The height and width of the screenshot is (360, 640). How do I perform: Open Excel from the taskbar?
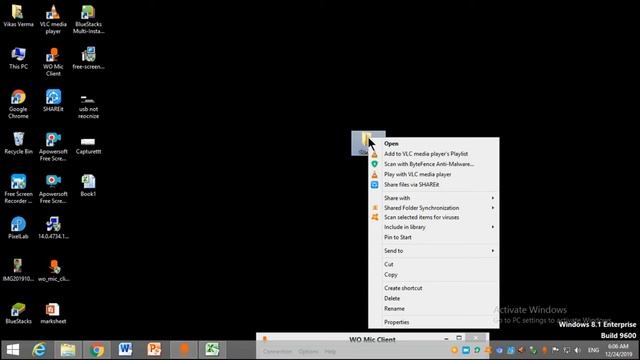(212, 350)
